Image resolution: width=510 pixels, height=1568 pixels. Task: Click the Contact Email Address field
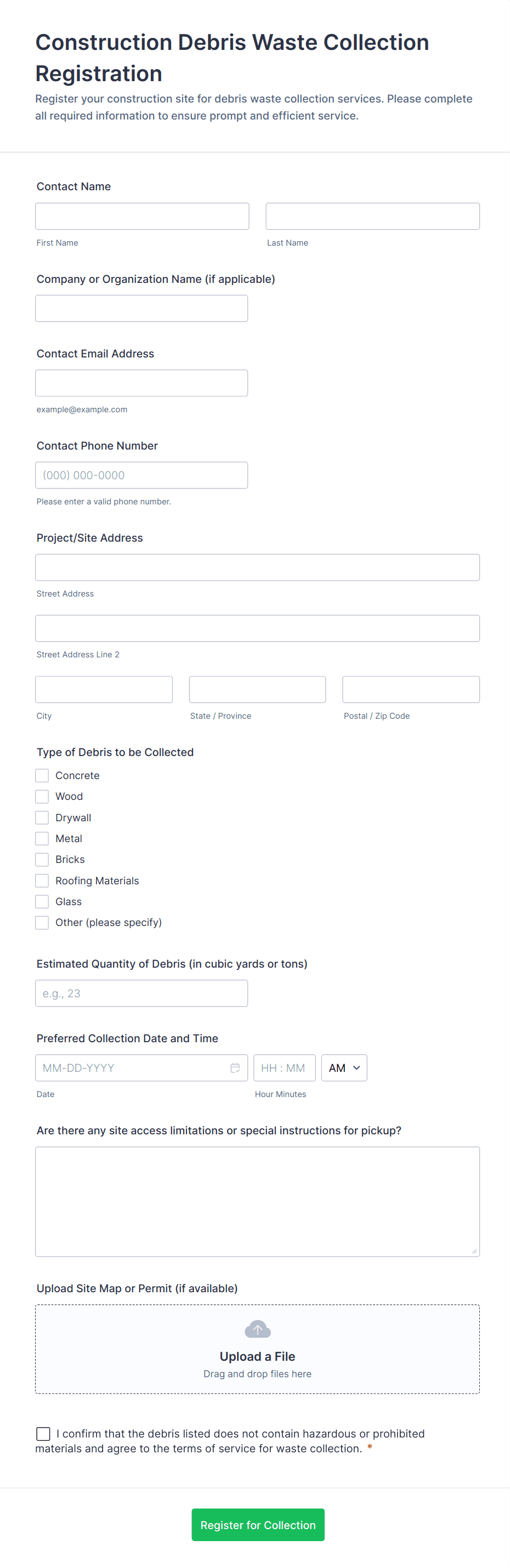pos(141,383)
